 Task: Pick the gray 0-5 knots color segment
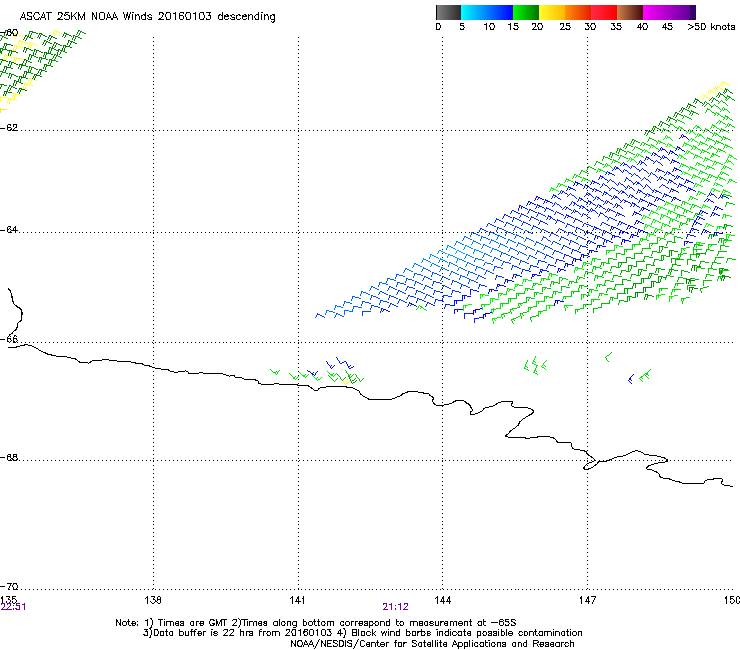pos(448,12)
